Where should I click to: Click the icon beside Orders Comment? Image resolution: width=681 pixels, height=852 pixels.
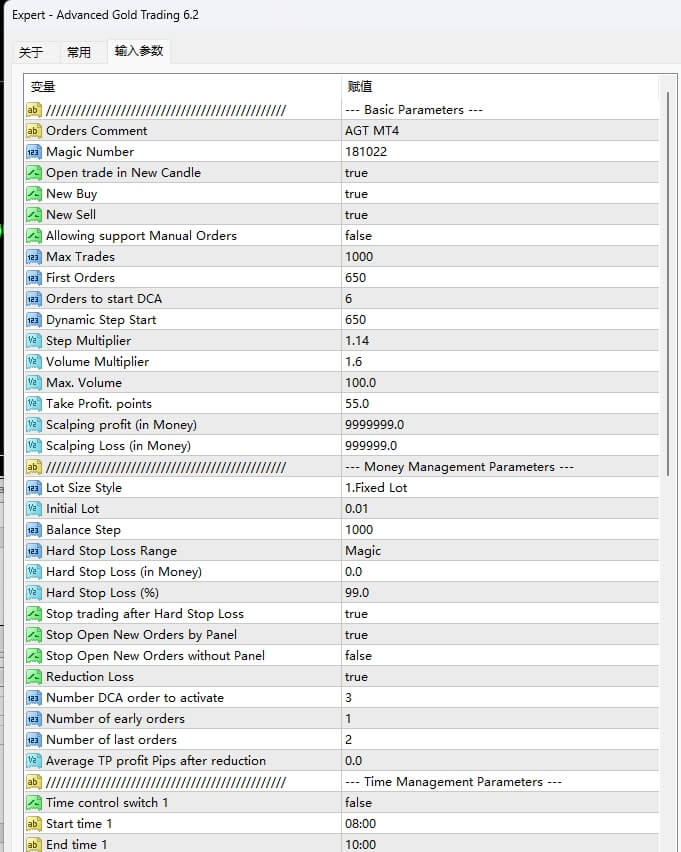[33, 131]
